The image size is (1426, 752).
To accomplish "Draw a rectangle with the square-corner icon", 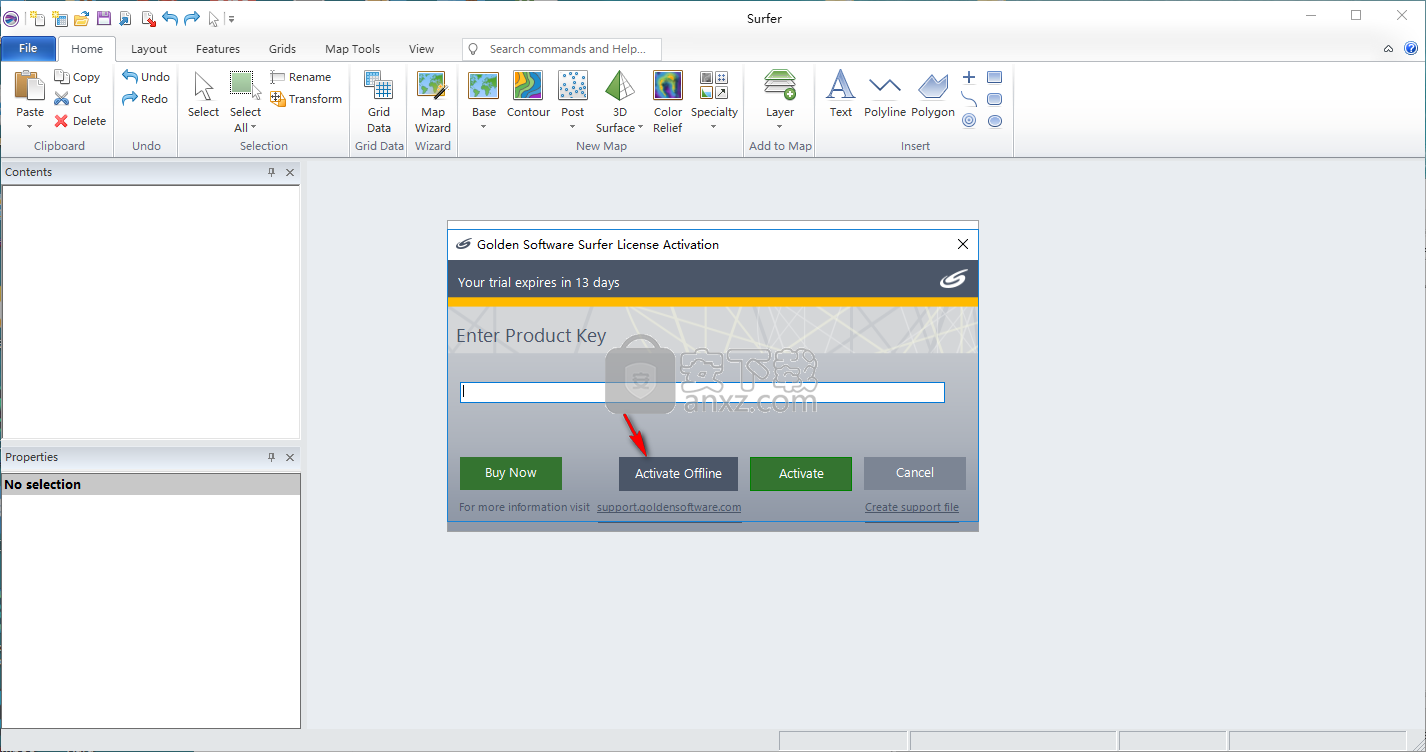I will click(994, 77).
